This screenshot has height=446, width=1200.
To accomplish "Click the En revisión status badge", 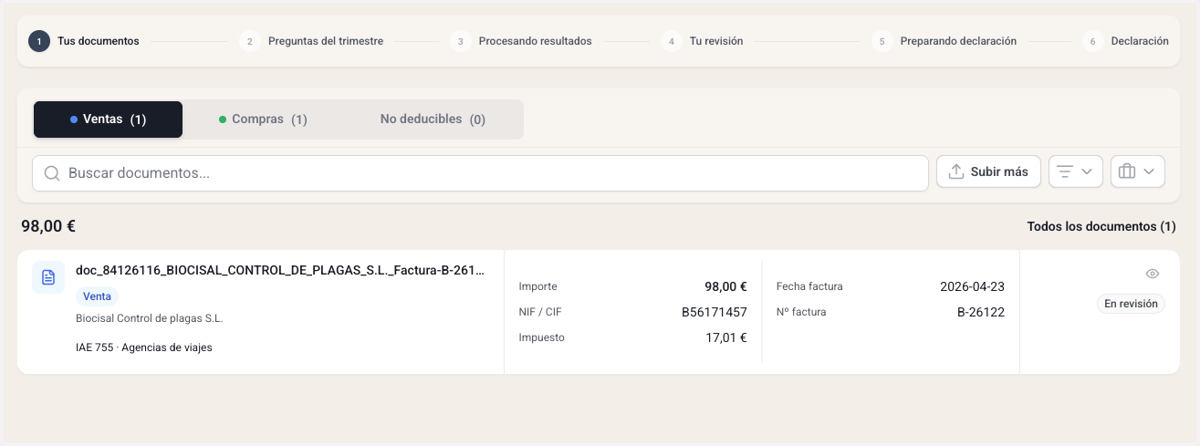I will 1131,303.
